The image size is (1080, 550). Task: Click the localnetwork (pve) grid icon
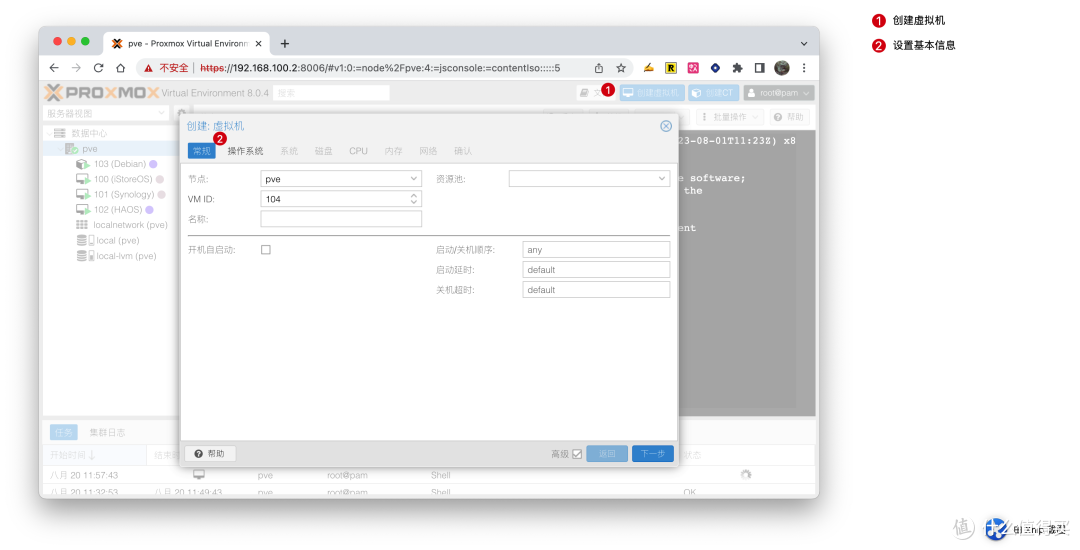coord(82,224)
